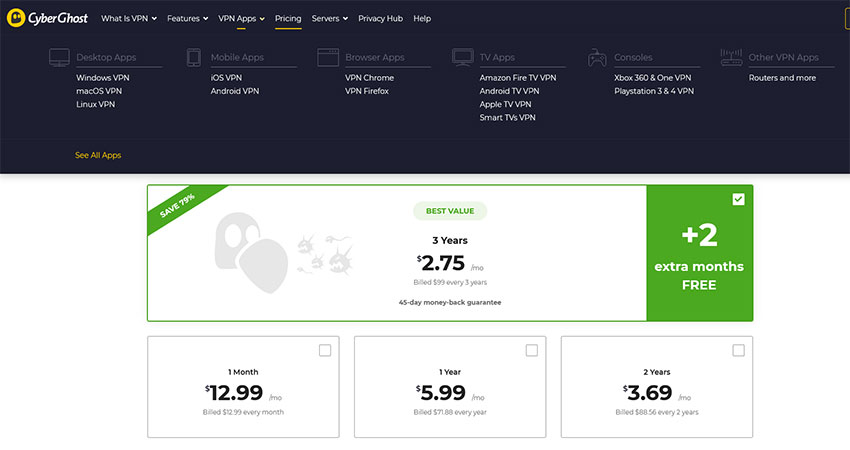This screenshot has width=850, height=450.
Task: Select the $3.69 2 Years plan card
Action: [x=657, y=387]
